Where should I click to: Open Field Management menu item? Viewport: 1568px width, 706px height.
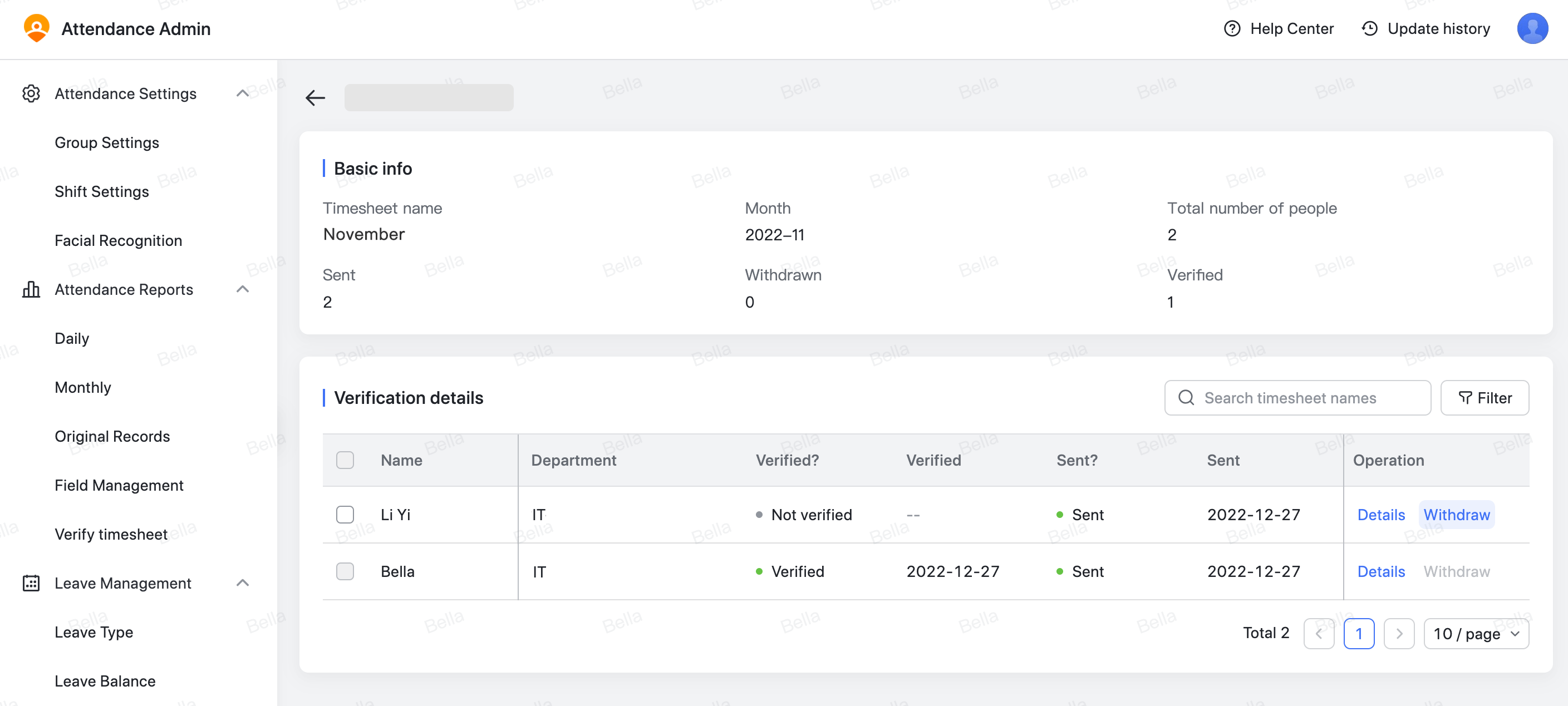pyautogui.click(x=119, y=485)
